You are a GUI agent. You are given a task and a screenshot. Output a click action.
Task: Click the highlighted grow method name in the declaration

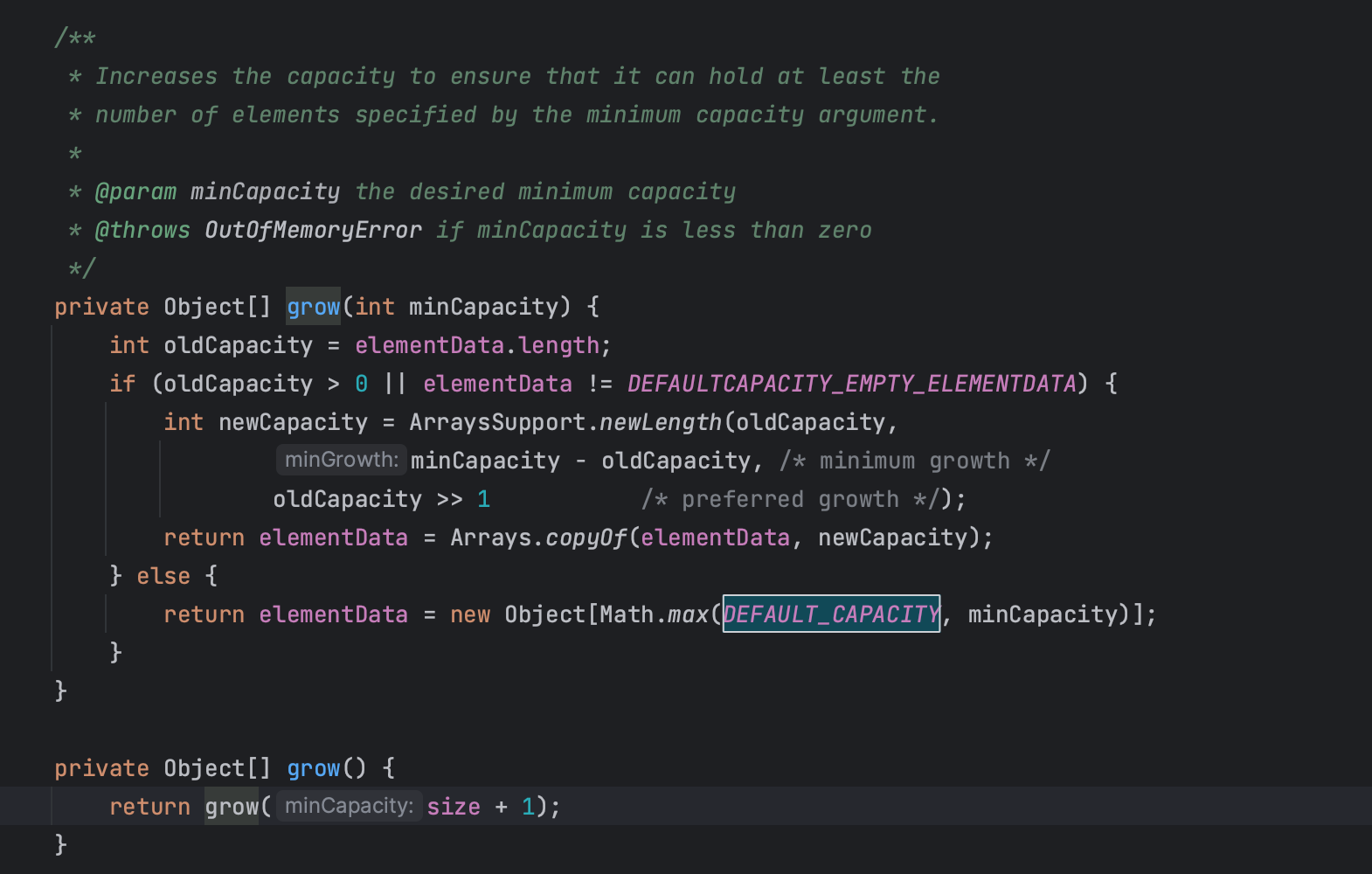pyautogui.click(x=313, y=307)
